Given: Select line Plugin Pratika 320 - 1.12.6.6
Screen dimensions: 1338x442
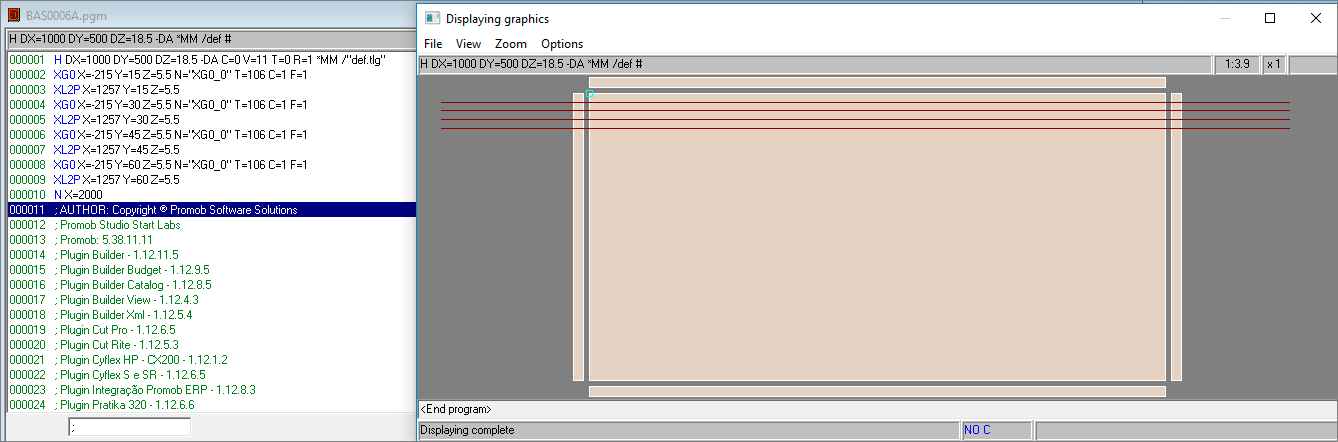Looking at the screenshot, I should click(x=211, y=405).
